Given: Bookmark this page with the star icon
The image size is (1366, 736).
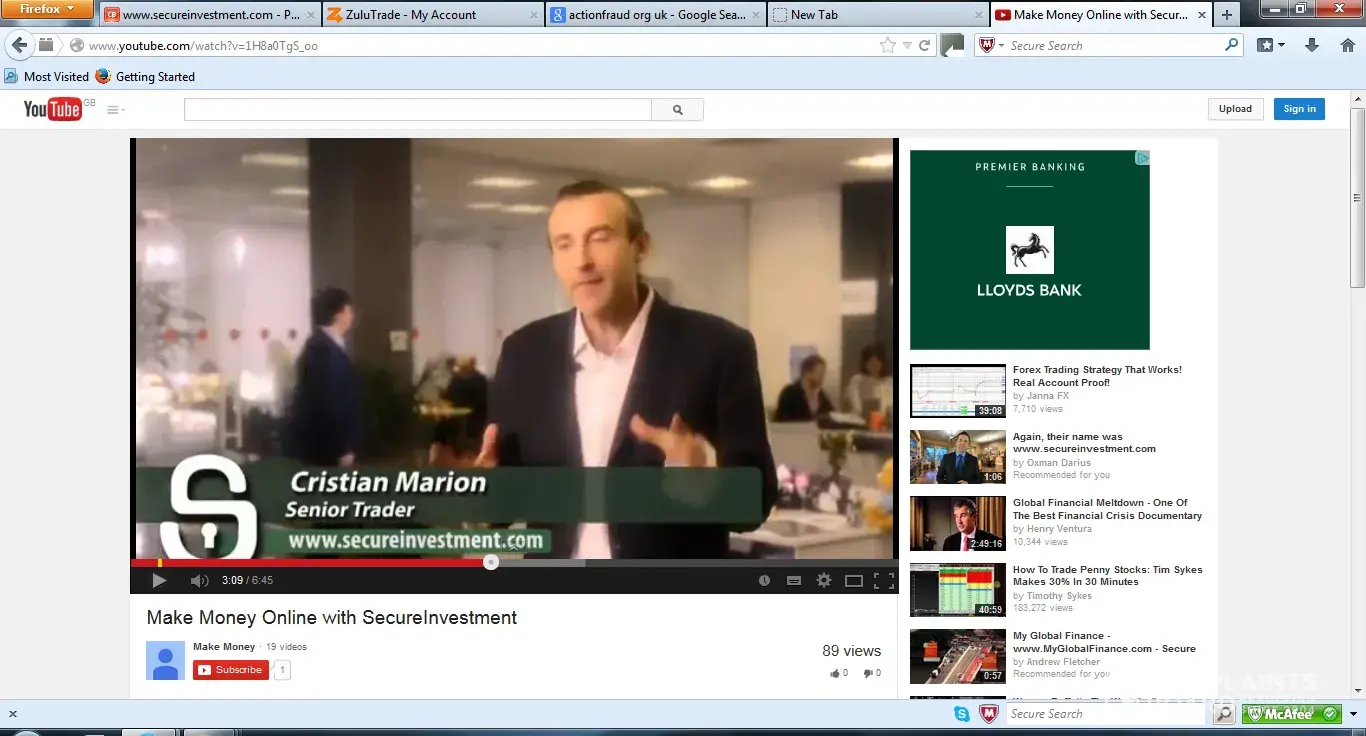Looking at the screenshot, I should pos(888,46).
